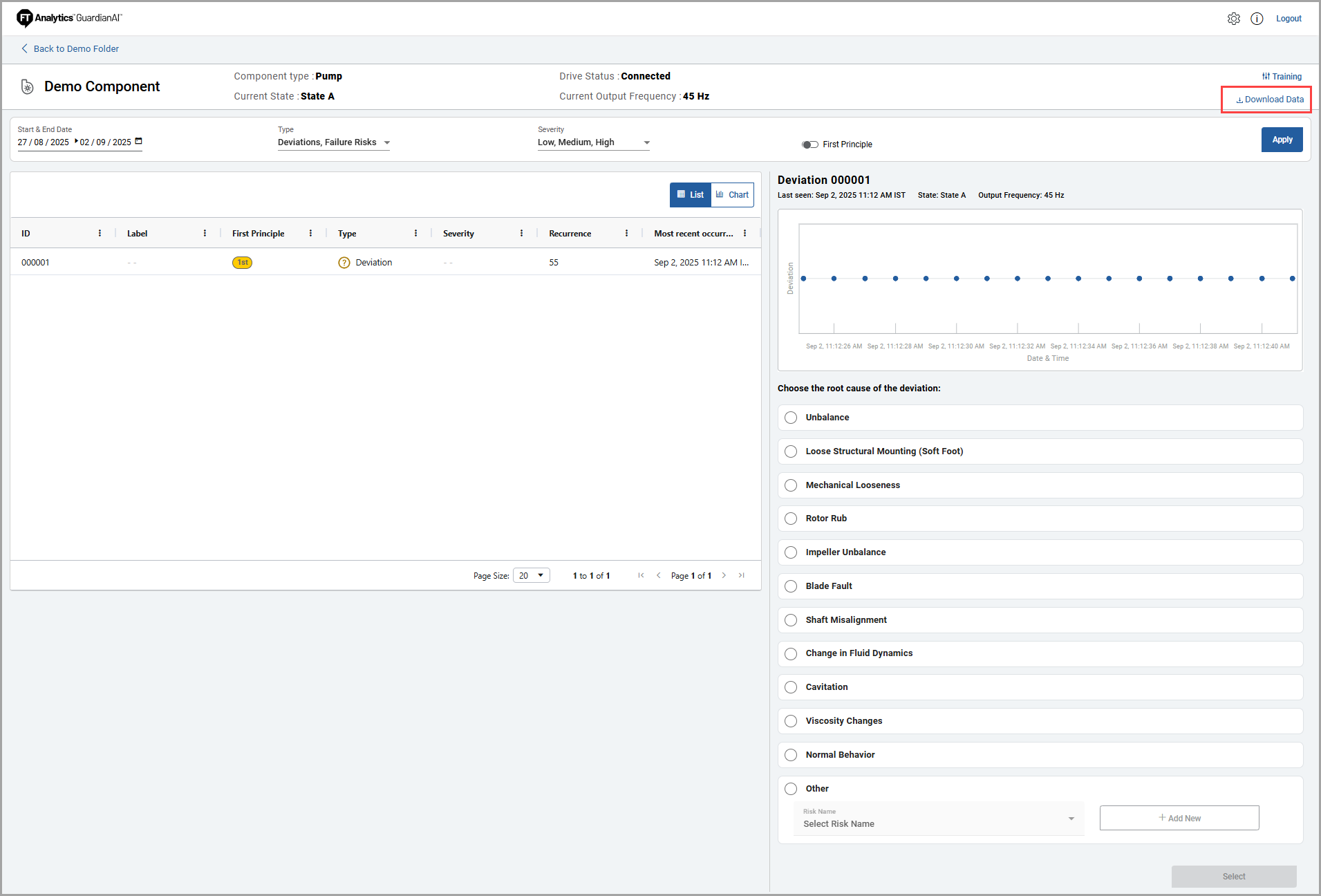The width and height of the screenshot is (1321, 896).
Task: Click the yellow 1st principle badge
Action: point(242,263)
